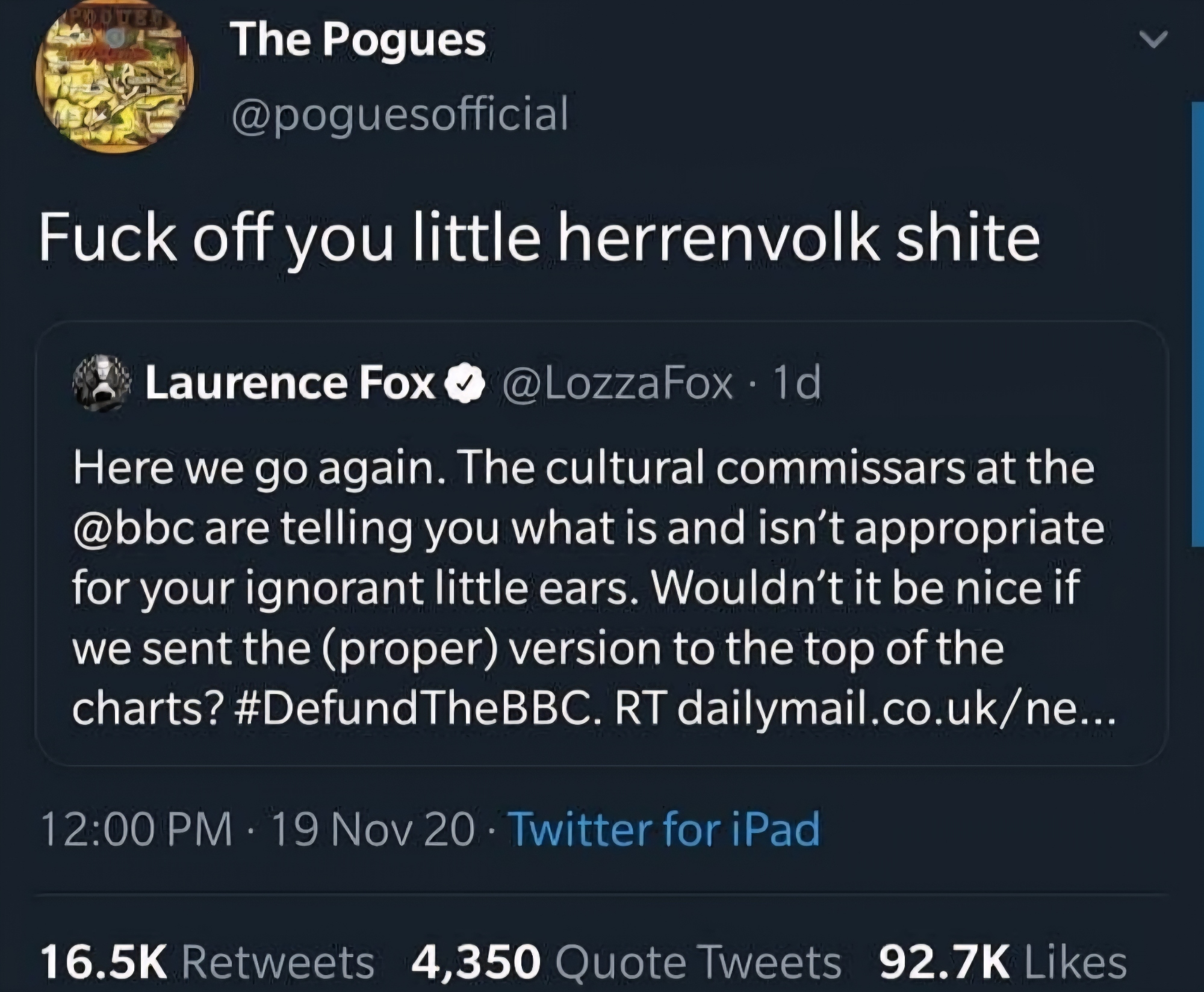Screen dimensions: 1204x992
Task: Click the @bbc mention
Action: [x=133, y=529]
